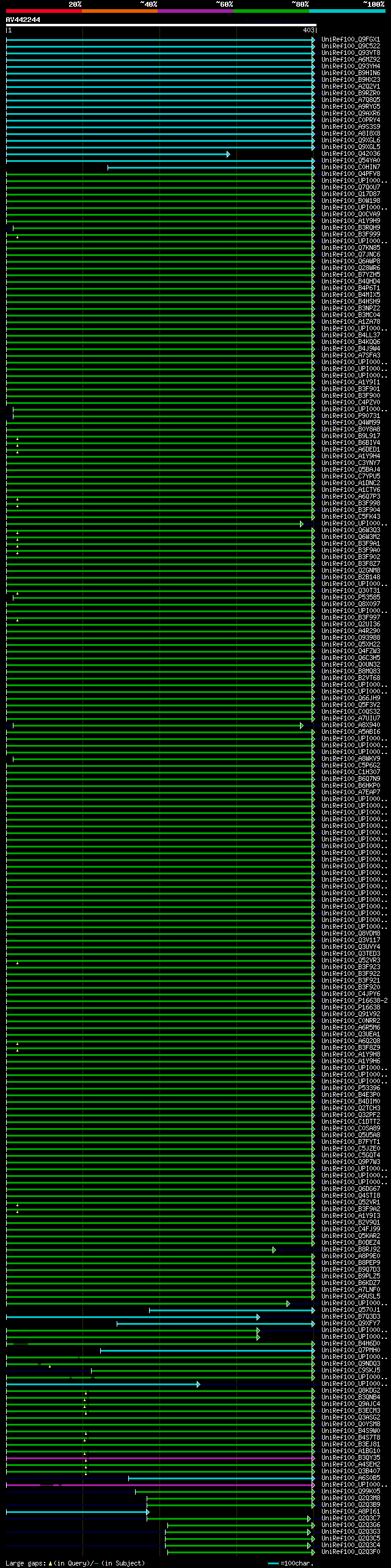The height and width of the screenshot is (1568, 391).
Task: Select the UniRef100_B4DIM0 label
Action: pyautogui.click(x=351, y=1102)
